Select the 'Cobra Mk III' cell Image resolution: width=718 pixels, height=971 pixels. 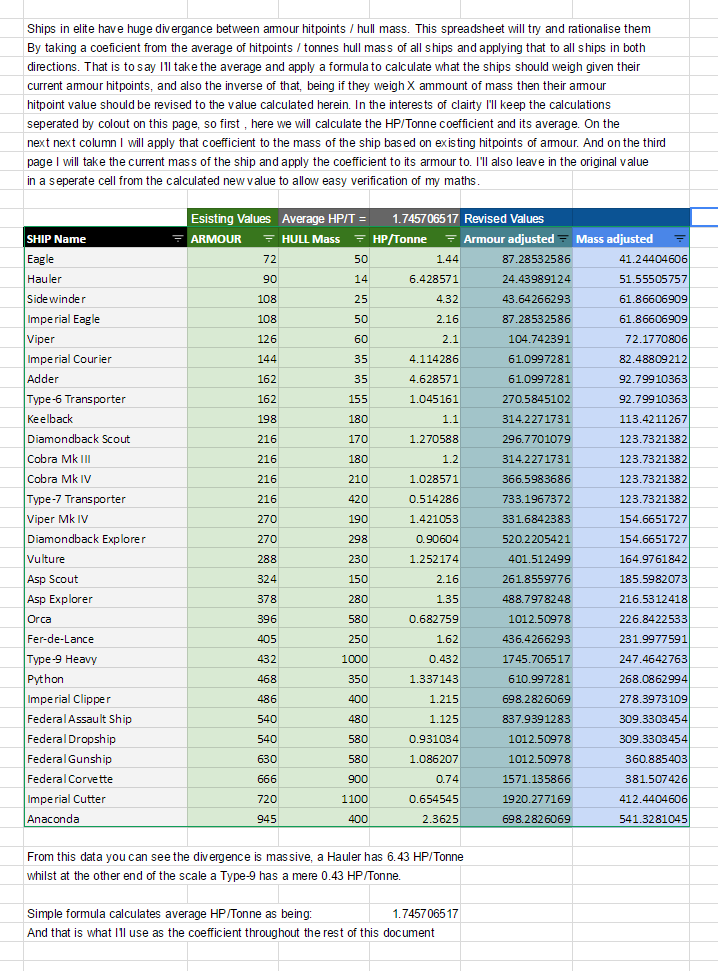tap(106, 459)
